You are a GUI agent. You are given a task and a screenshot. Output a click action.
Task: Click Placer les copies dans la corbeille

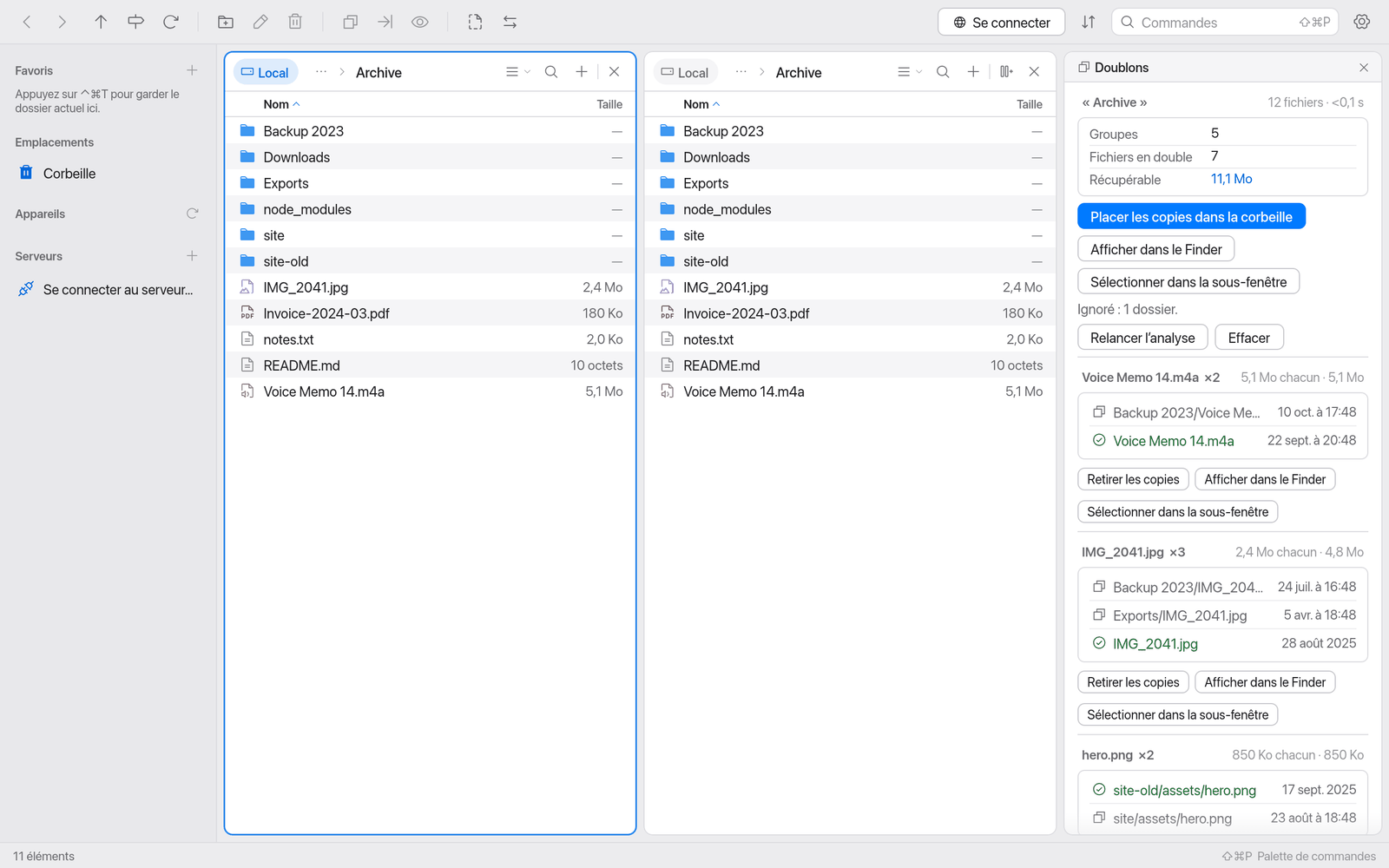(1191, 217)
